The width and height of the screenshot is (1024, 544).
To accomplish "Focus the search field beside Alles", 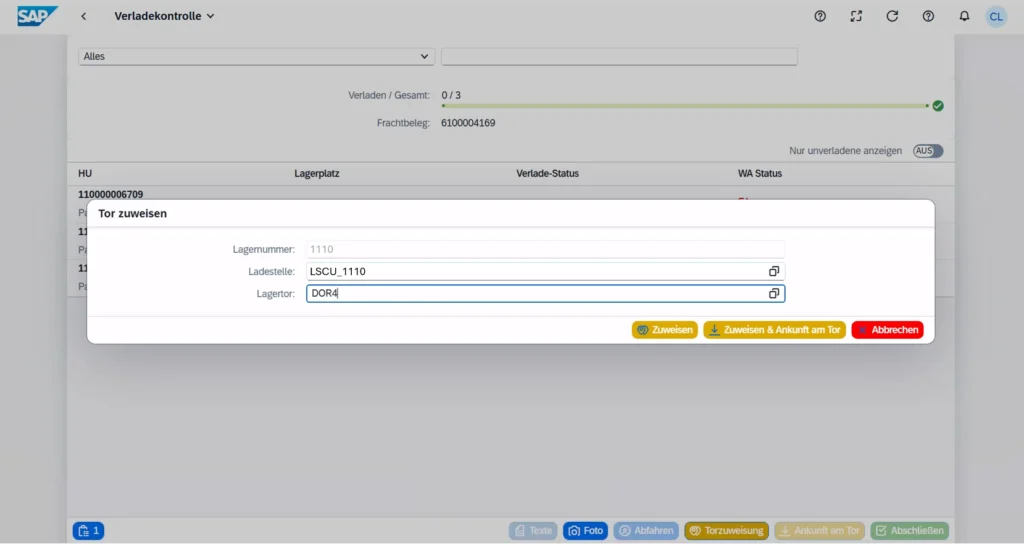I will coord(619,56).
